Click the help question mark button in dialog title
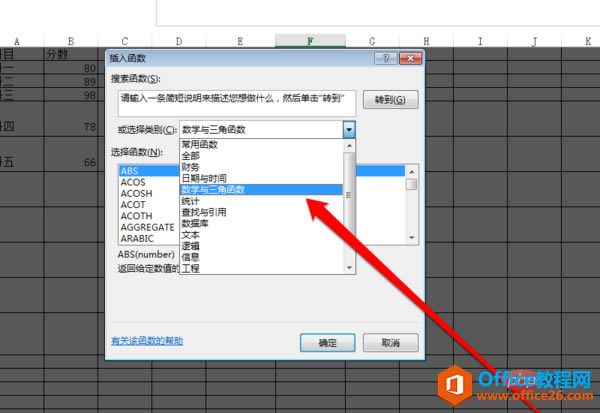Image resolution: width=600 pixels, height=413 pixels. [x=386, y=58]
